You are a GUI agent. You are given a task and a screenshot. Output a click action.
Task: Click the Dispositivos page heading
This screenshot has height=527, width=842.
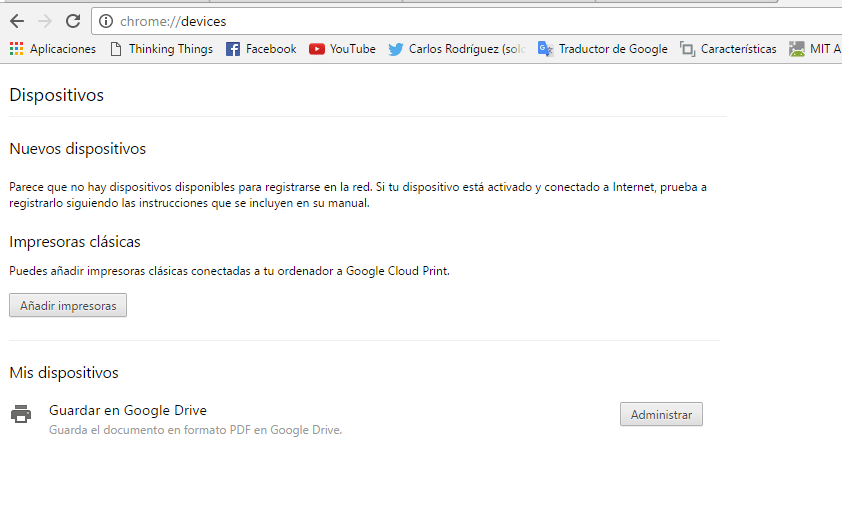[56, 95]
